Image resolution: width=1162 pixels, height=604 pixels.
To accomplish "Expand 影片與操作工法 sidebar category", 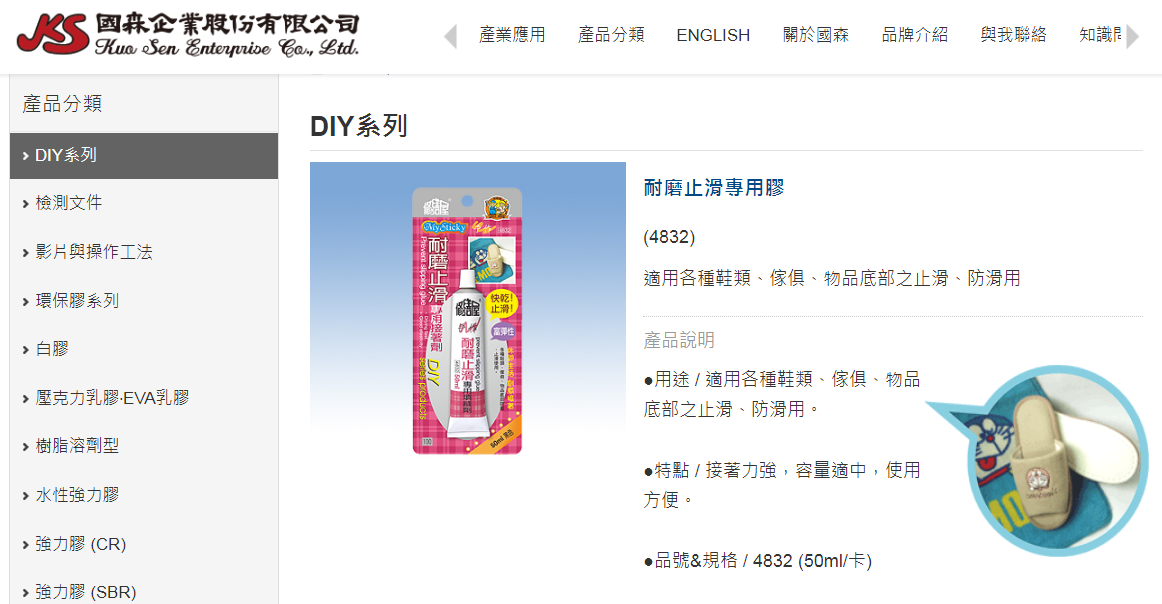I will coord(144,252).
